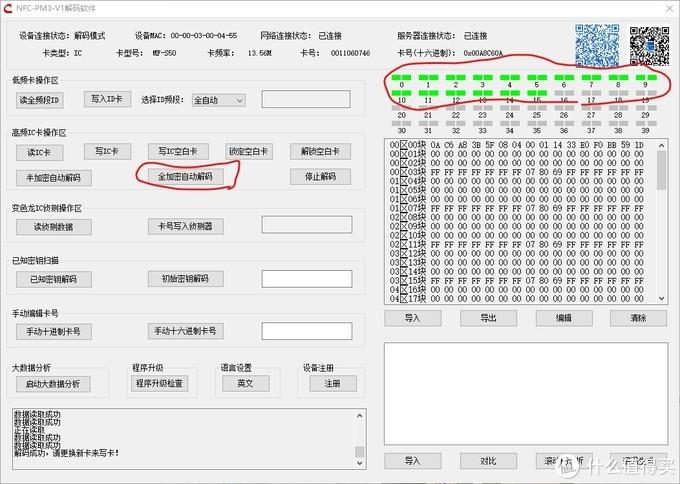Click the 写IC空白卡 button
Image resolution: width=680 pixels, height=484 pixels.
[x=178, y=152]
